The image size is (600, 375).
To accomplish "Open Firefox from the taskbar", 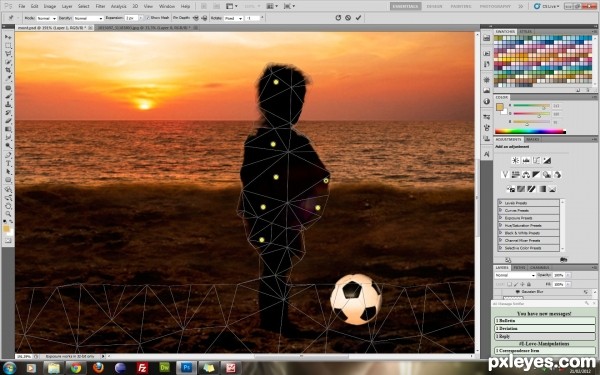I will point(98,368).
